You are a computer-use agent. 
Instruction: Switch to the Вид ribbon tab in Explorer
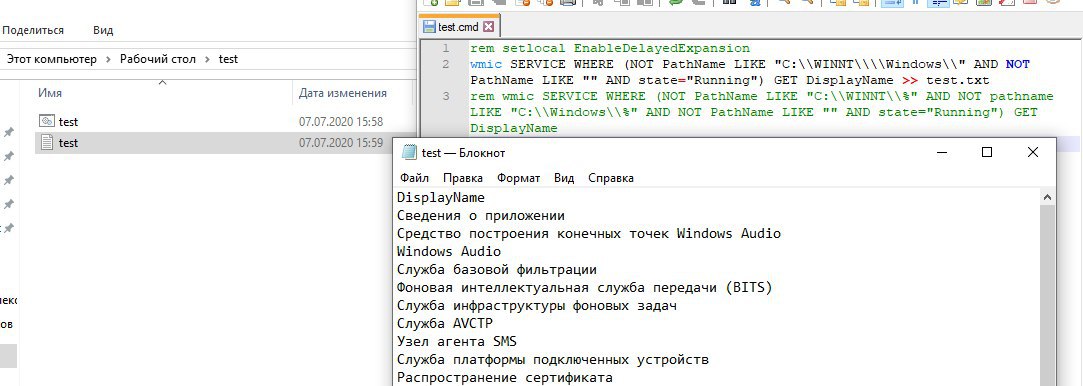click(103, 30)
